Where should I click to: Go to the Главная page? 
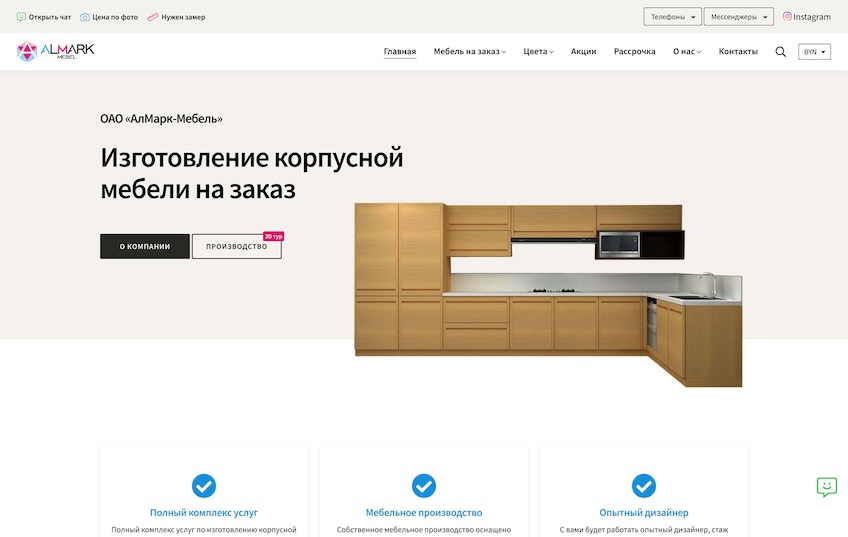click(x=400, y=51)
